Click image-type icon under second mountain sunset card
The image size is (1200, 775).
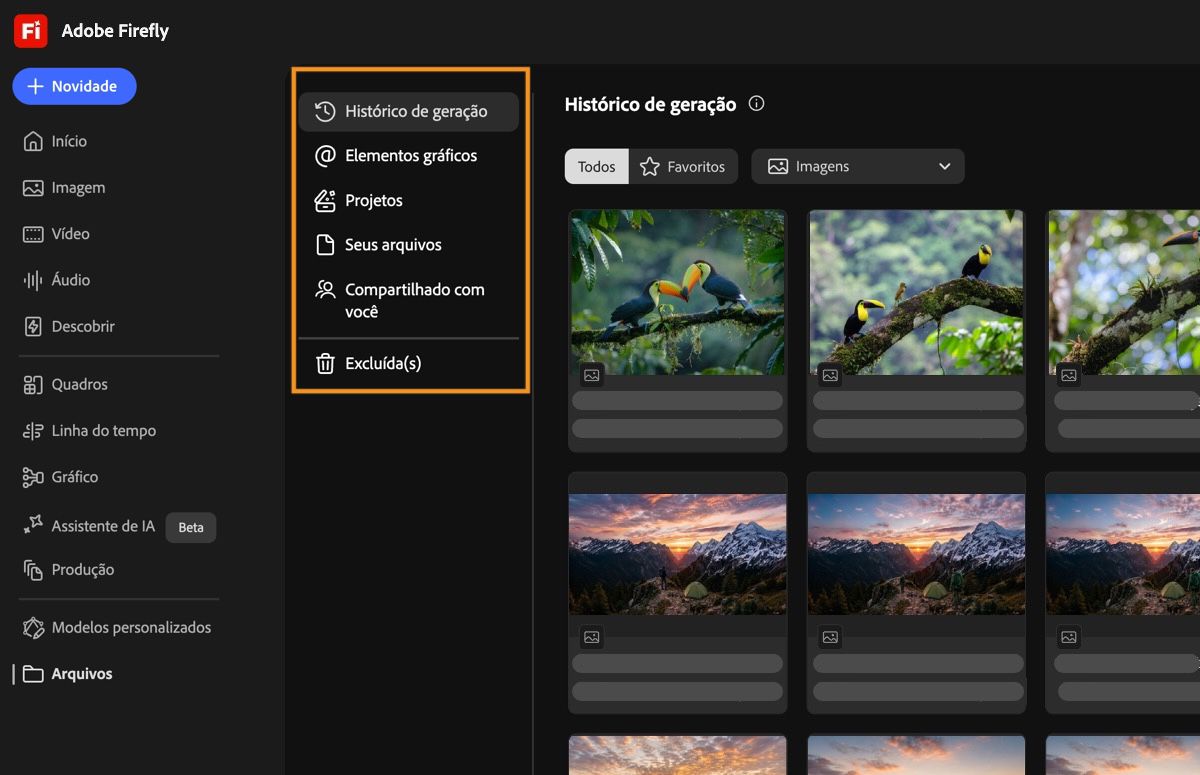click(x=830, y=637)
